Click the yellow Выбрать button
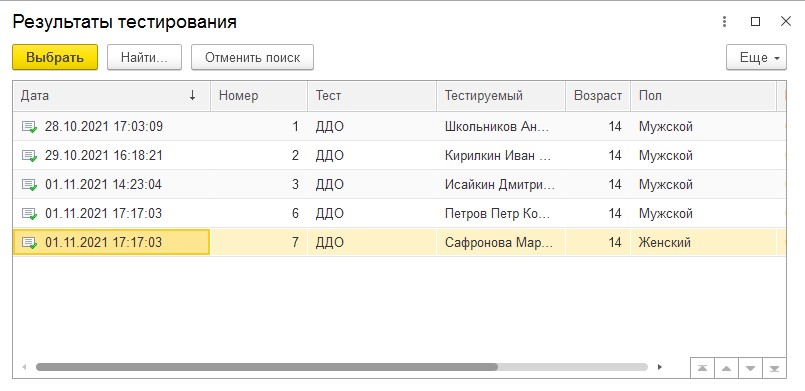 (55, 57)
